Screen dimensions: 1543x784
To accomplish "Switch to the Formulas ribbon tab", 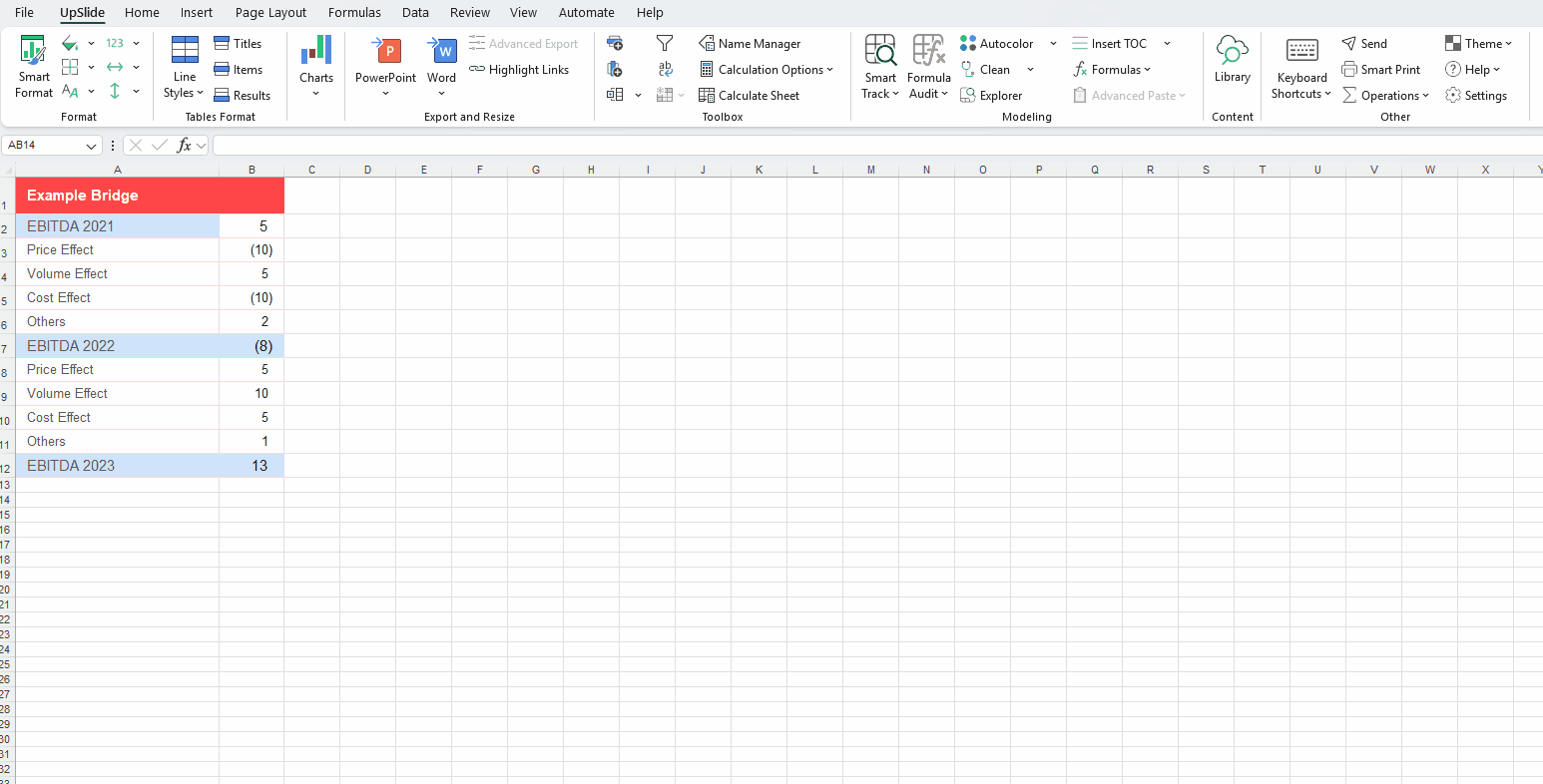I will point(354,13).
